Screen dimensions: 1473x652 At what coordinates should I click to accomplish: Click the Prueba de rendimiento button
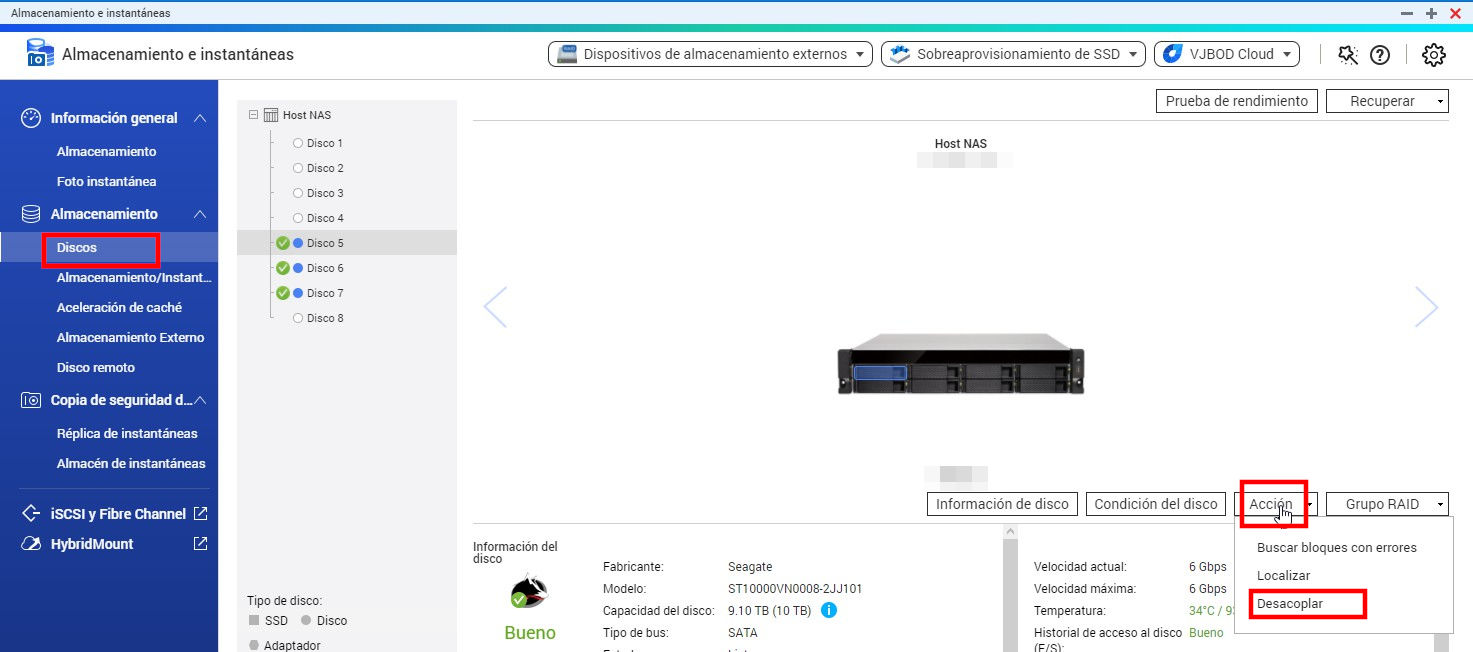click(1236, 101)
